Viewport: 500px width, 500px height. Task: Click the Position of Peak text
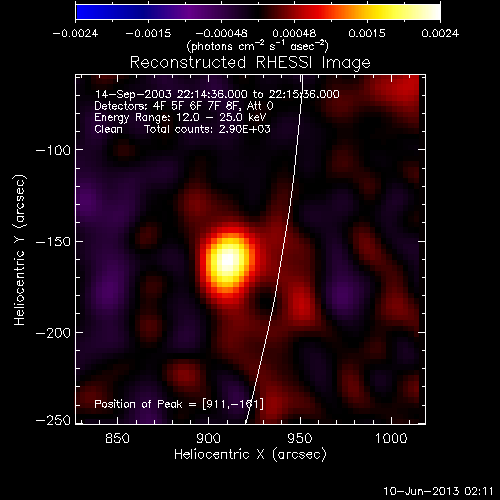[179, 404]
